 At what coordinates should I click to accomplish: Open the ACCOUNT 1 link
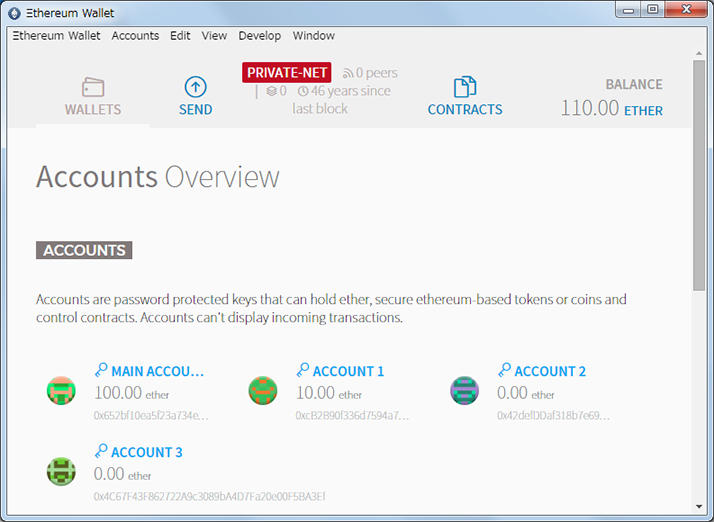348,371
